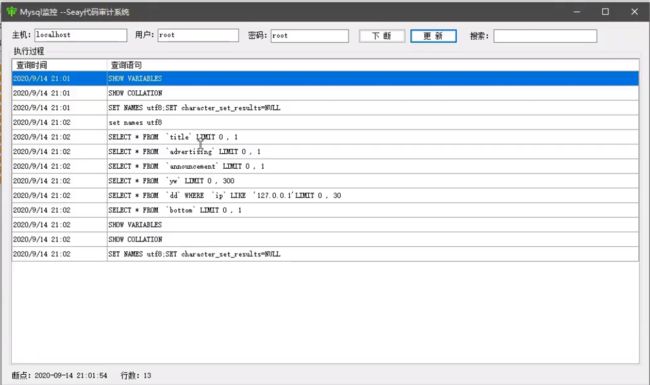Focus the 搜索 search box
Screen dimensions: 650x385
pyautogui.click(x=545, y=36)
